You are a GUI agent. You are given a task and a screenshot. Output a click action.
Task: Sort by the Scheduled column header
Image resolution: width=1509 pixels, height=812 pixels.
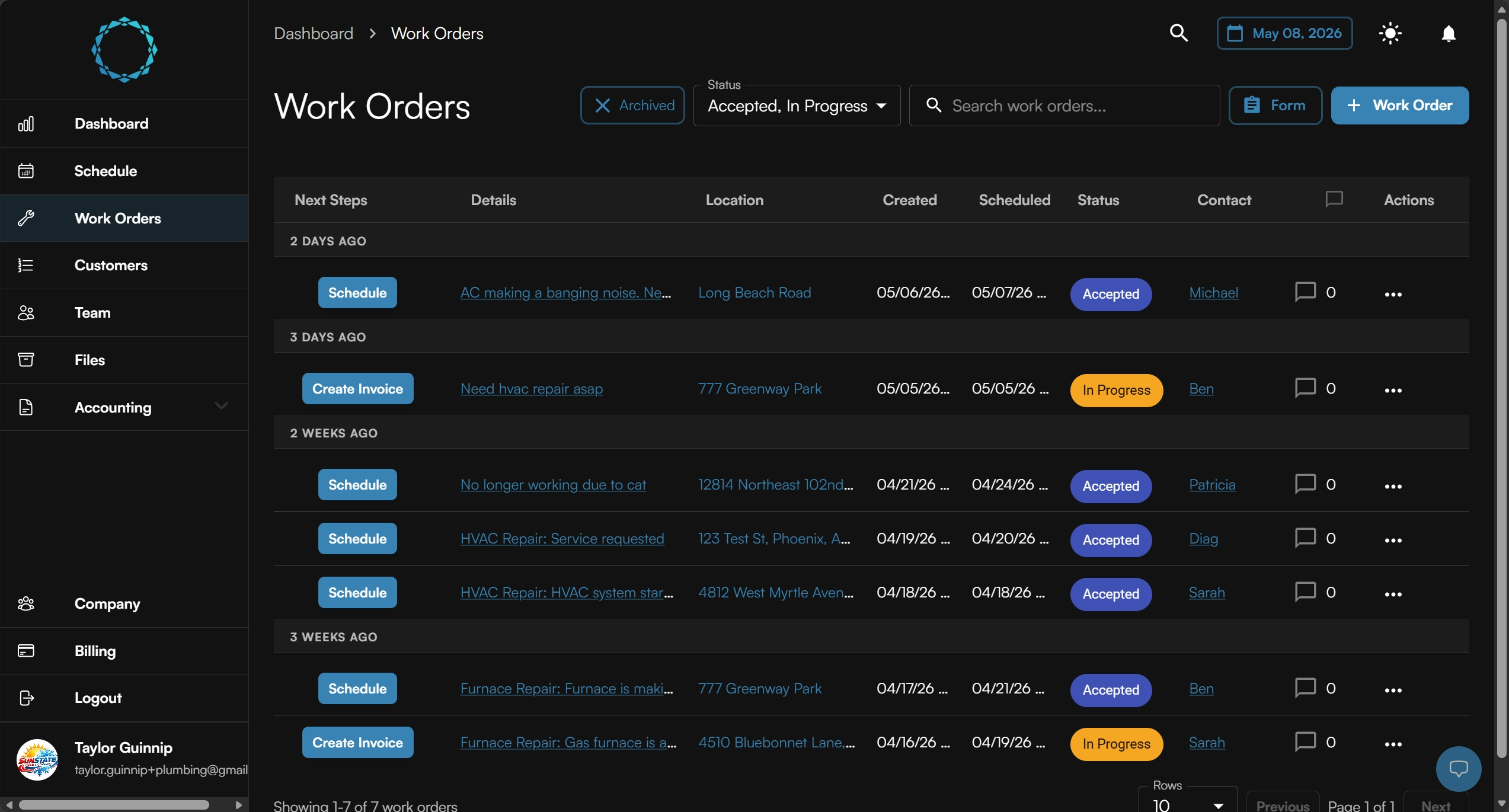coord(1014,200)
